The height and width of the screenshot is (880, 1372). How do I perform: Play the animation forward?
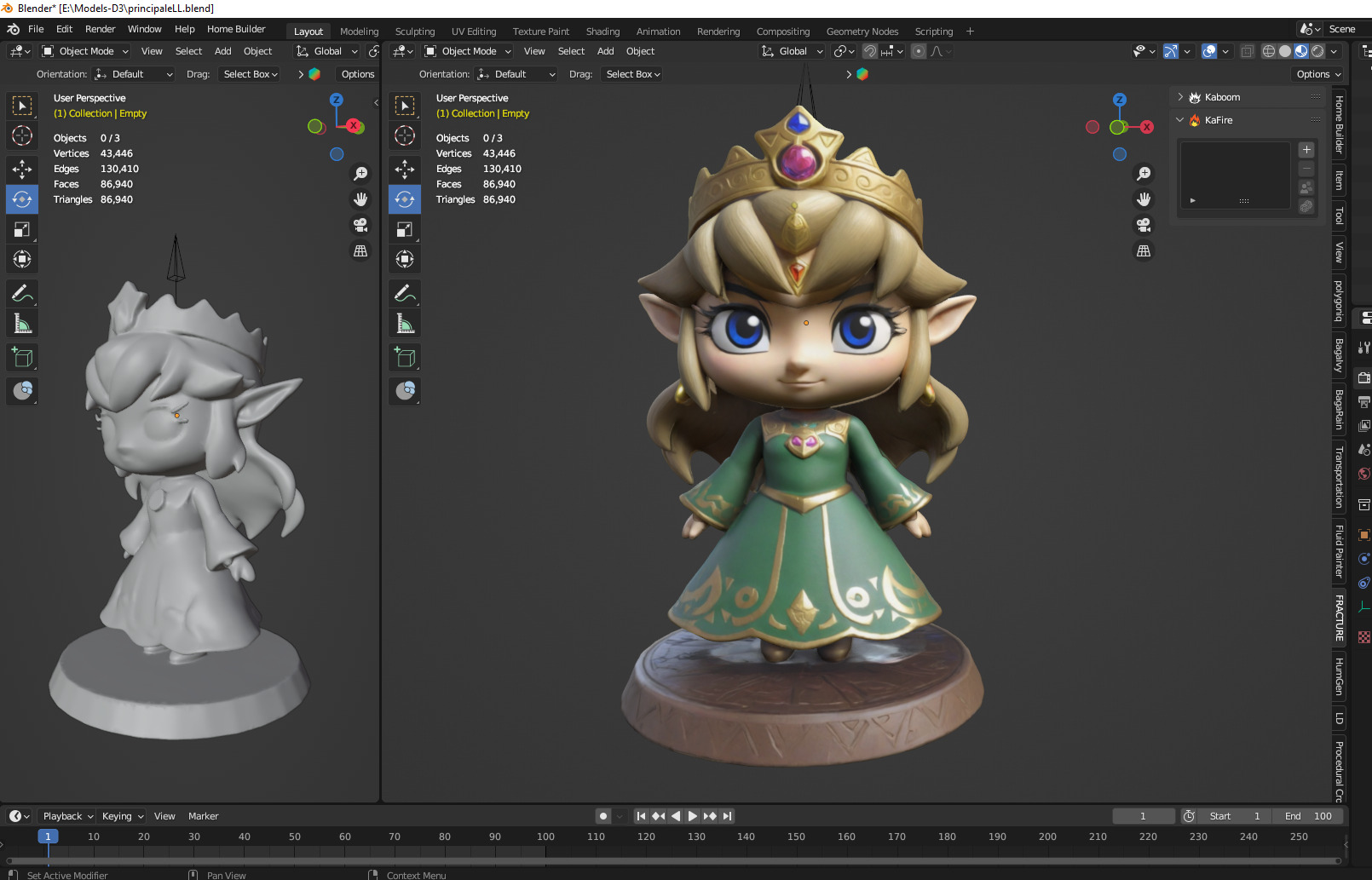click(x=692, y=816)
